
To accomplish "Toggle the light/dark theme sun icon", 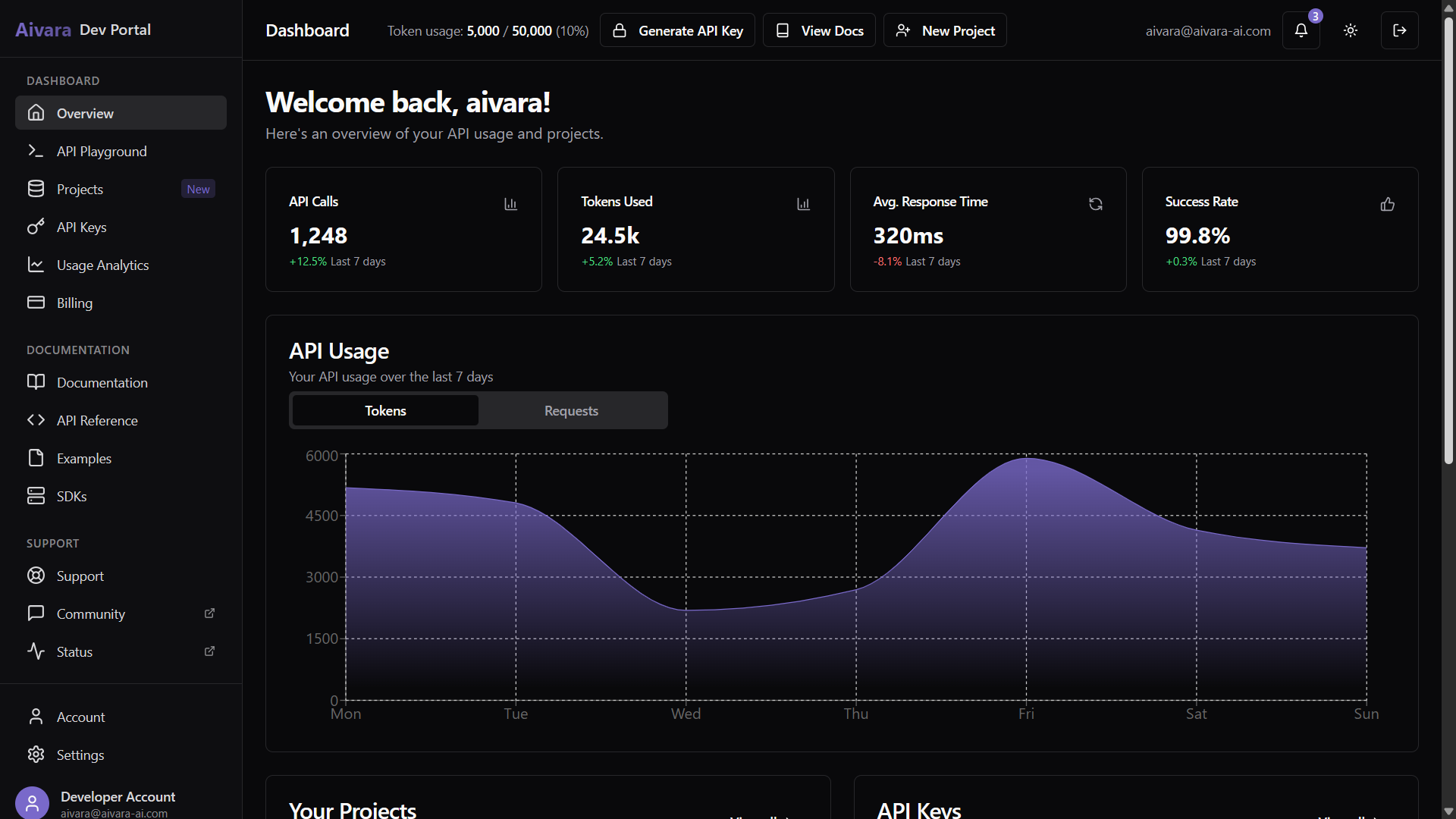I will click(1351, 30).
